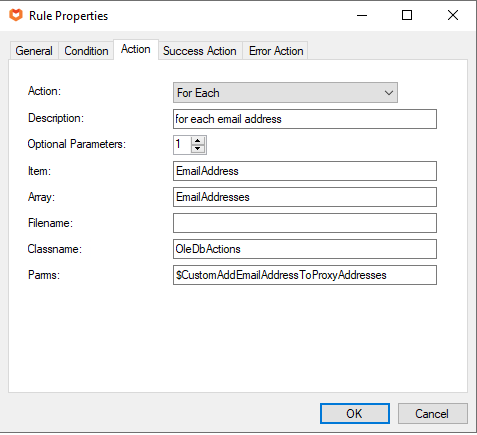Screen dimensions: 477x435
Task: Maximize the Rule Properties window
Action: [407, 15]
